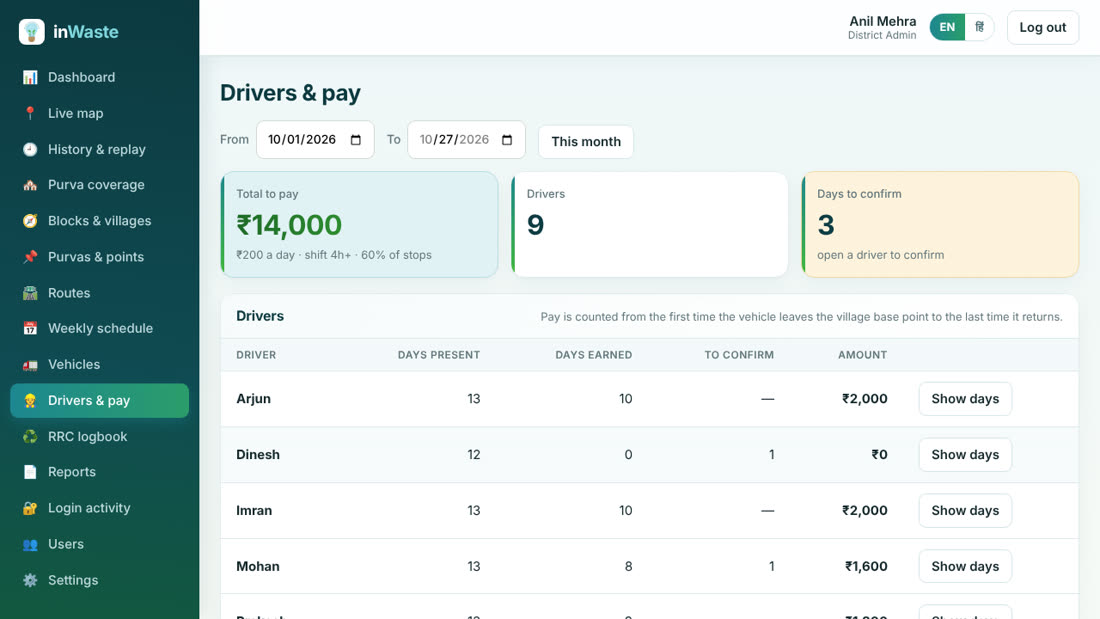Click the Purvas & points pushpin icon

(30, 257)
